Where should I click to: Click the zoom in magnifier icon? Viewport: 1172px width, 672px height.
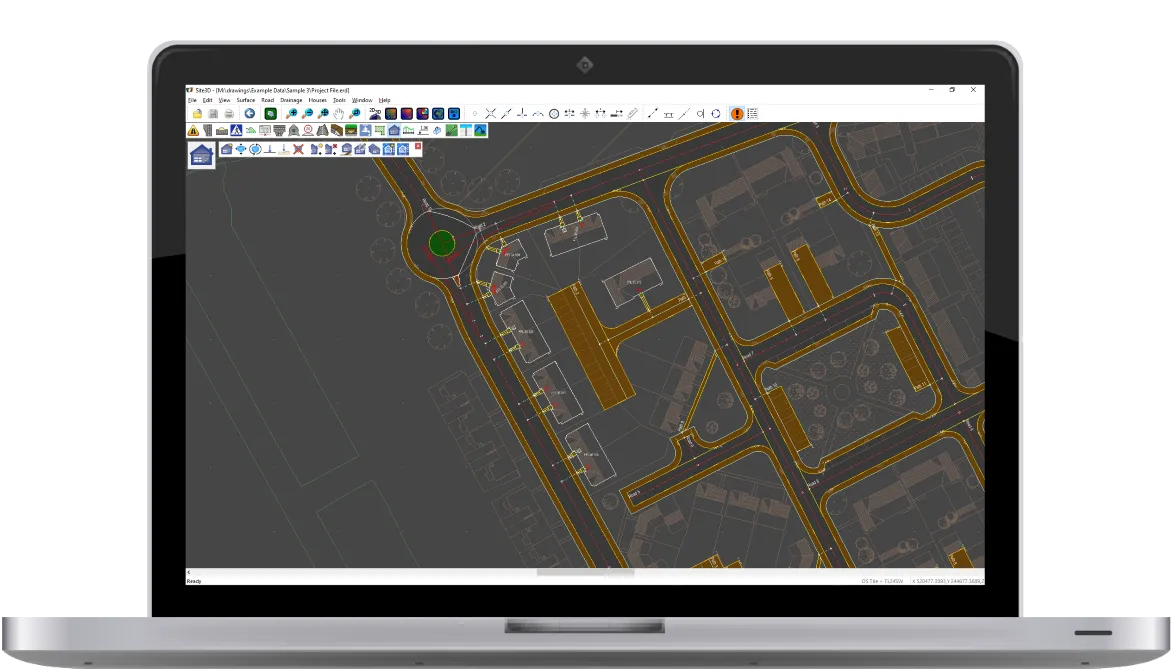coord(291,114)
